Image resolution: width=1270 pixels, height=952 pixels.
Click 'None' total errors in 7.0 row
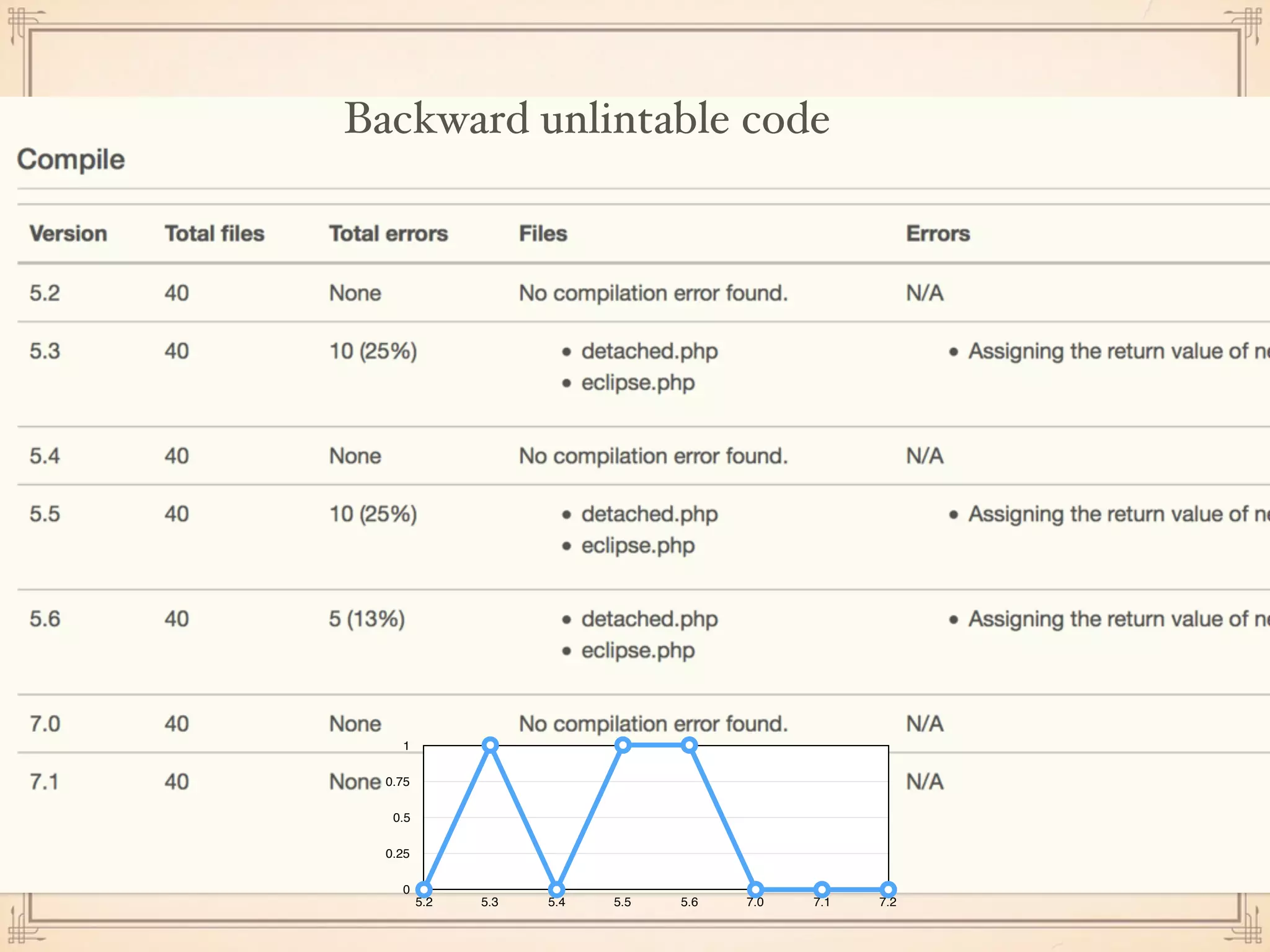pyautogui.click(x=355, y=724)
